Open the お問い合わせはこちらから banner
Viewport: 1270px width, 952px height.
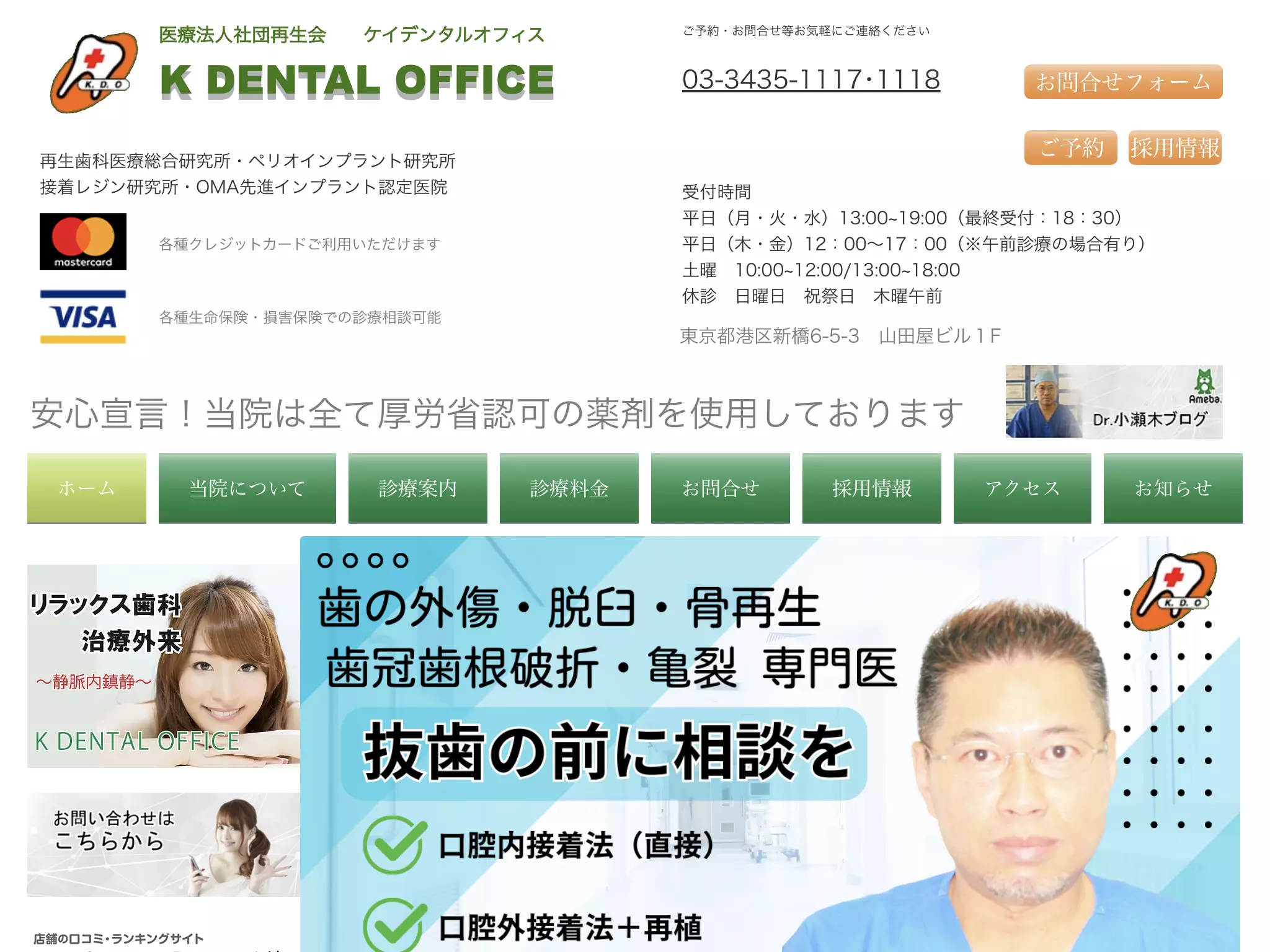point(164,845)
